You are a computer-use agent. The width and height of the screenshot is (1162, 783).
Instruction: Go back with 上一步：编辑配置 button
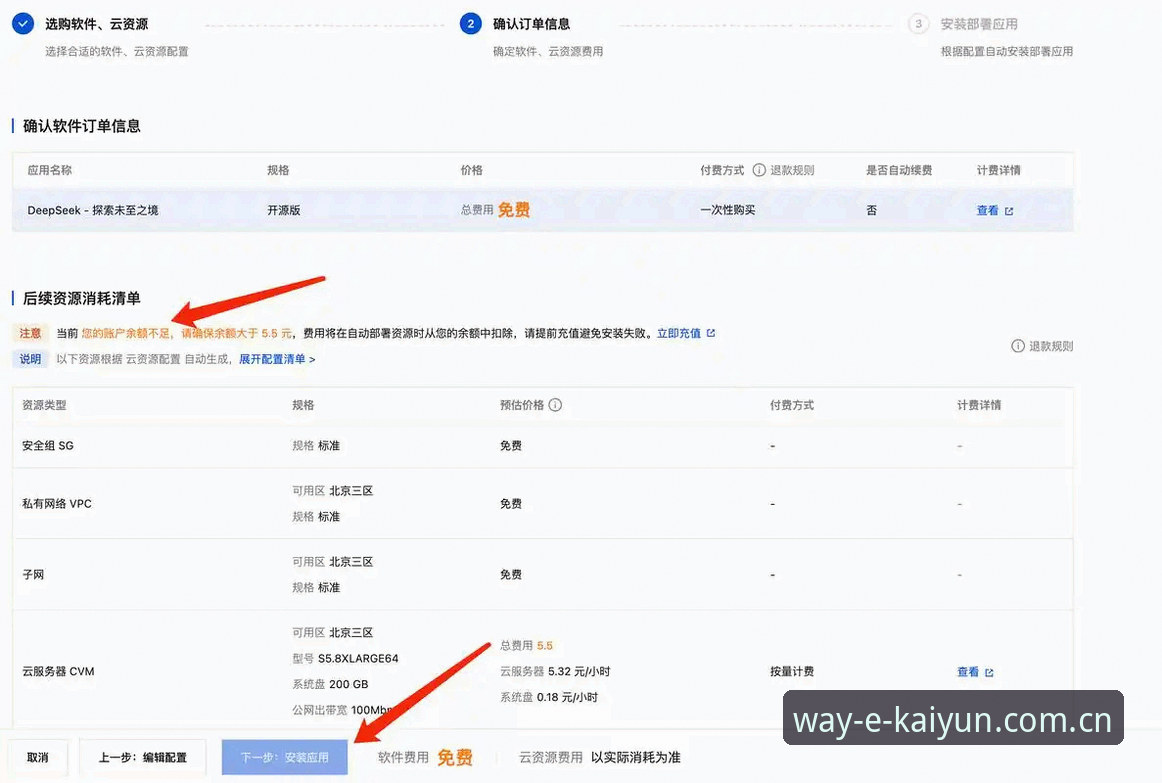(x=142, y=757)
